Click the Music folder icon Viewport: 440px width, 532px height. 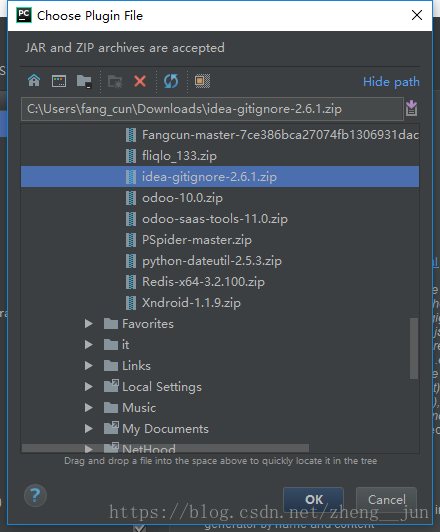(x=111, y=407)
